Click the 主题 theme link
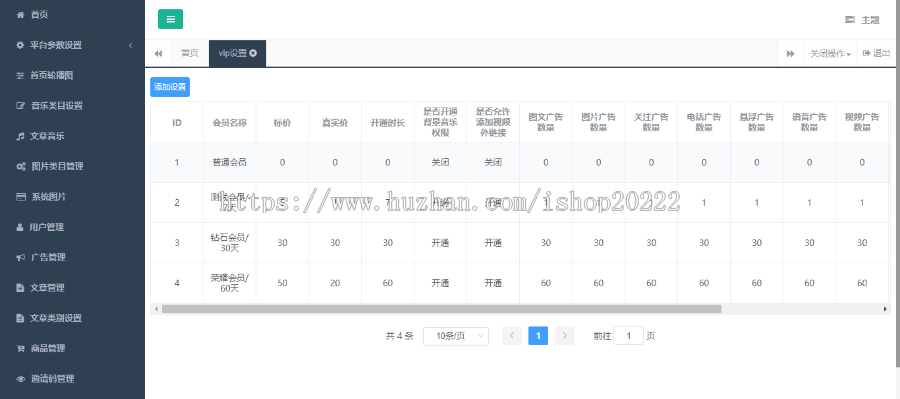This screenshot has height=399, width=900. (870, 20)
